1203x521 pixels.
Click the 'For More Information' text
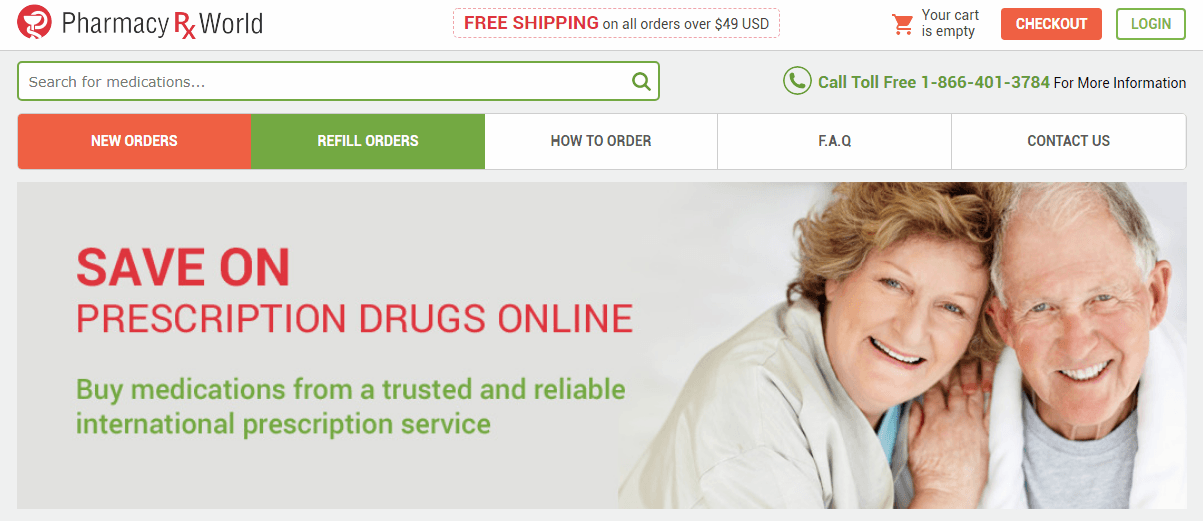click(1120, 83)
